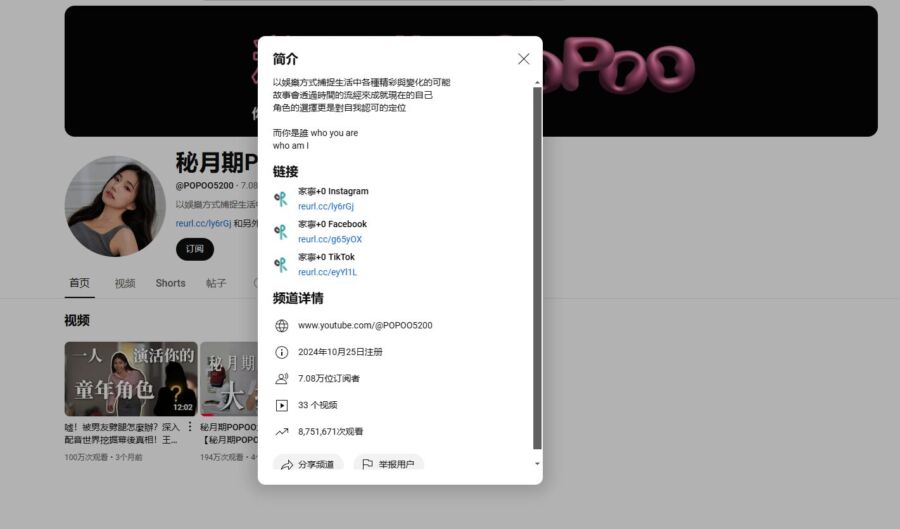
Task: Click the globe icon beside channel URL
Action: [x=282, y=326]
